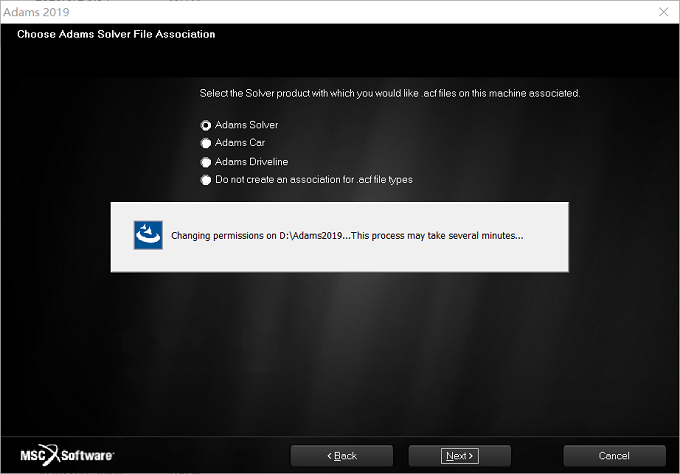Click the Choose Adams Solver File Association heading
The height and width of the screenshot is (474, 680).
(x=116, y=34)
